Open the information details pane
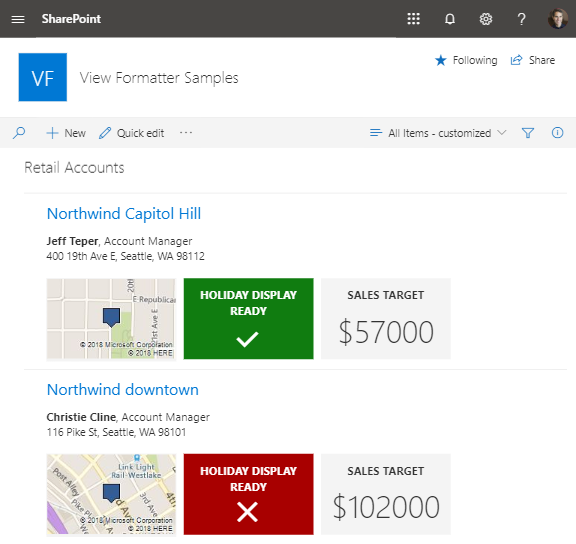576x544 pixels. (x=557, y=133)
